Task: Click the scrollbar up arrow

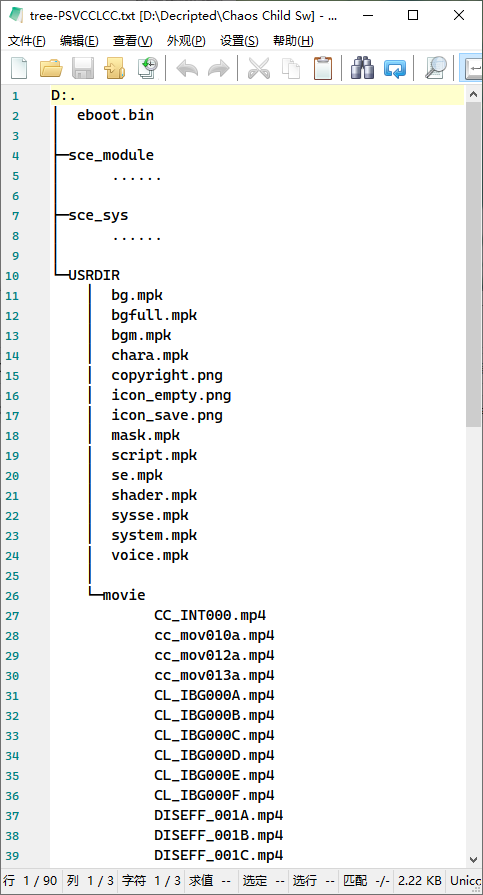Action: point(473,94)
